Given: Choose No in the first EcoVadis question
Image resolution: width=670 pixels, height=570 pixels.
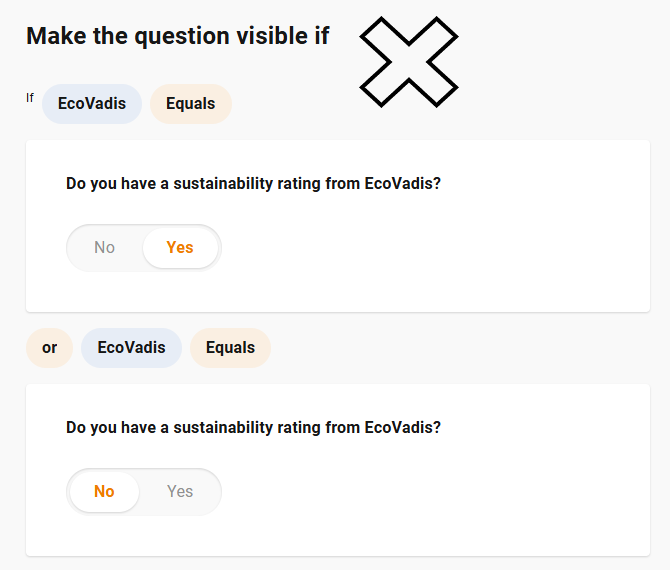Looking at the screenshot, I should point(105,247).
